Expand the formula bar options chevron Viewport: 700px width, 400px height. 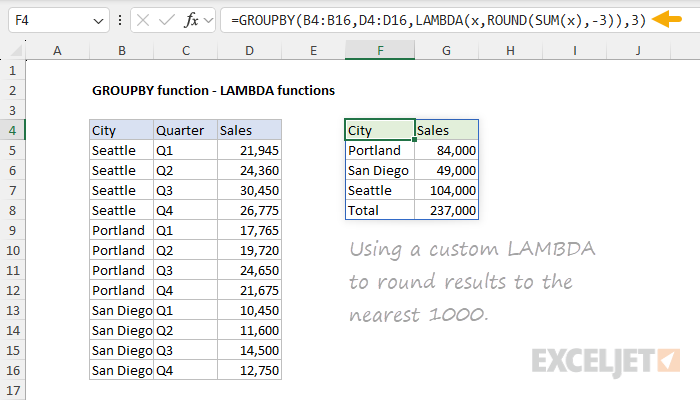208,20
